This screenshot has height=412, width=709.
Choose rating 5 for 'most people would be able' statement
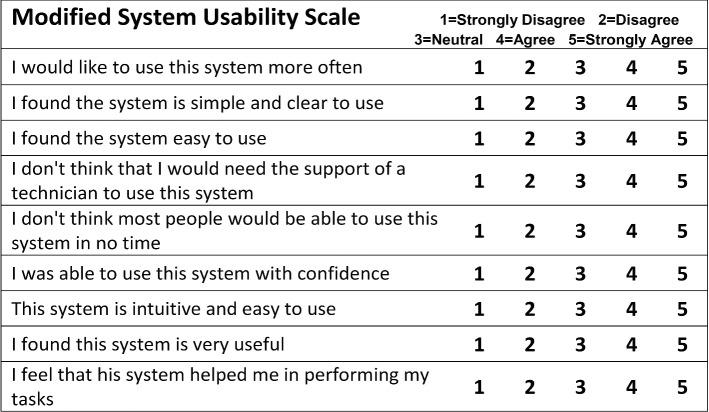pos(682,231)
